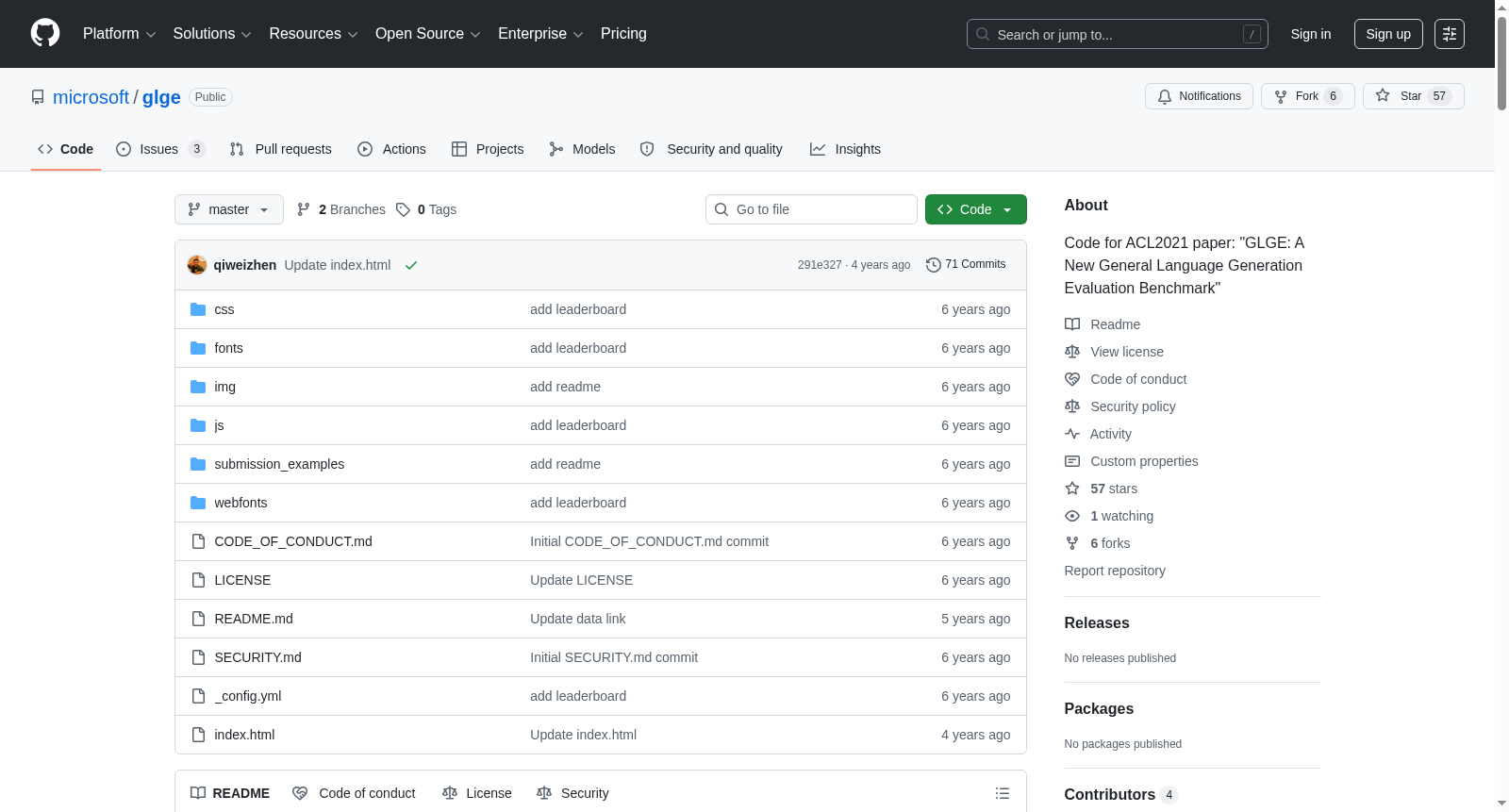Open the CODE_OF_CONDUCT.md file
Image resolution: width=1509 pixels, height=812 pixels.
[293, 541]
